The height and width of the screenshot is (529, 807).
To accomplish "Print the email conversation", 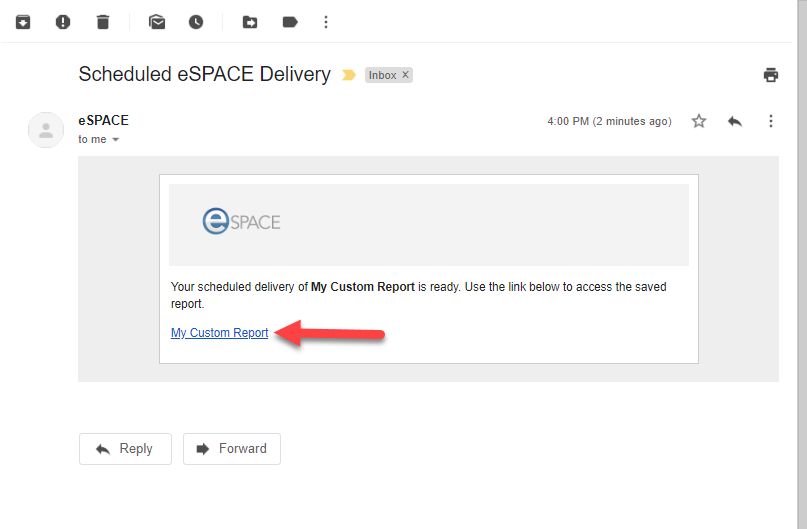I will 770,75.
